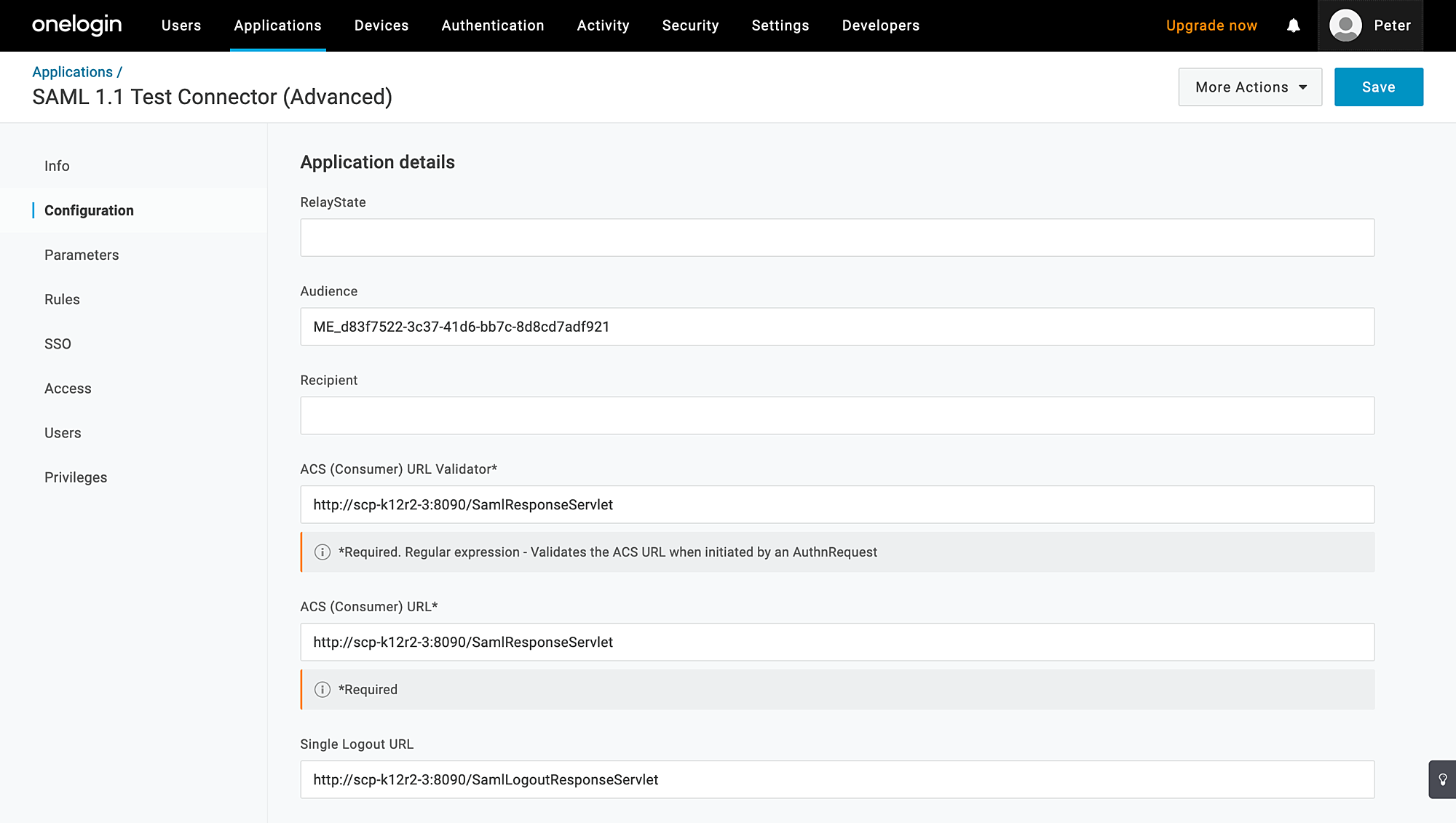Open the Privileges sidebar tab
The width and height of the screenshot is (1456, 823).
click(x=76, y=477)
